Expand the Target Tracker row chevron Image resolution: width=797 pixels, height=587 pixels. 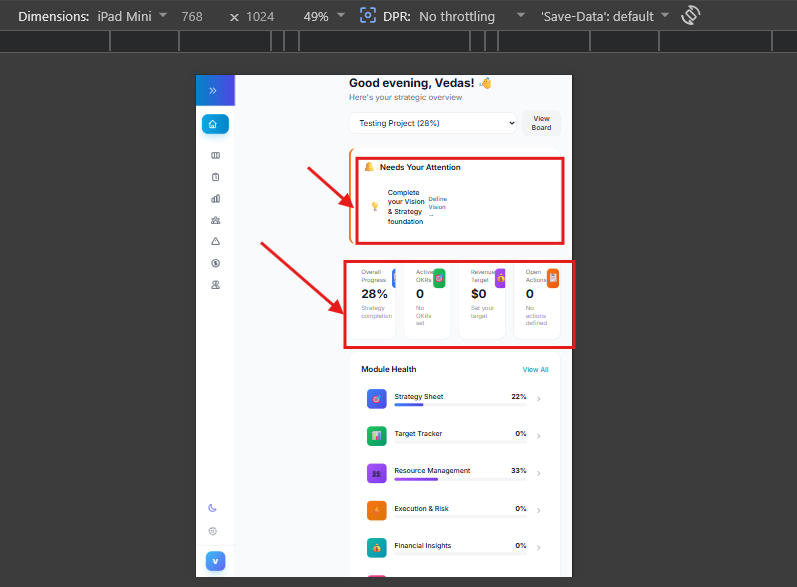[x=539, y=436]
